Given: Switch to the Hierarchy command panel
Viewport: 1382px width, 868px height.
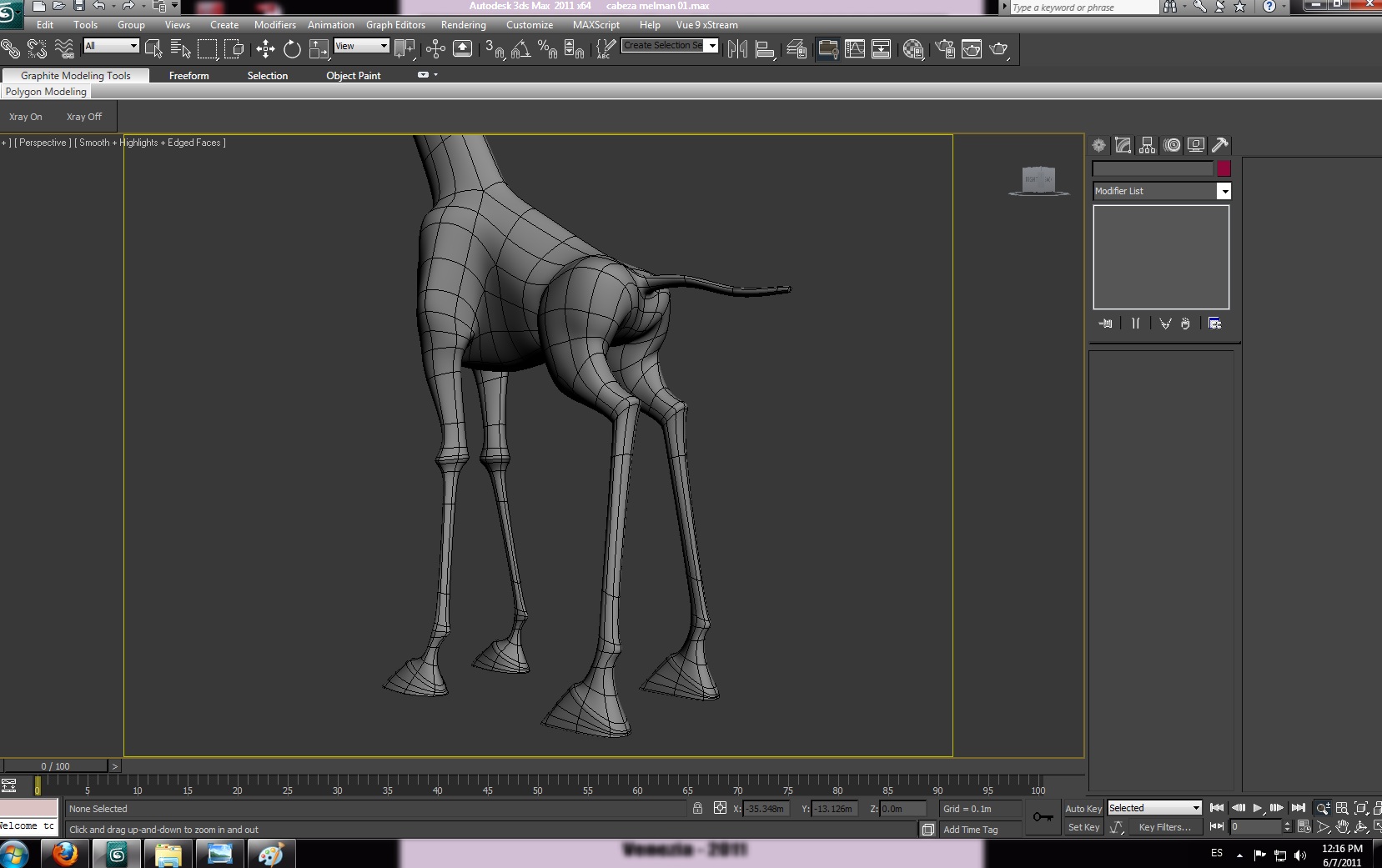Looking at the screenshot, I should [x=1148, y=145].
